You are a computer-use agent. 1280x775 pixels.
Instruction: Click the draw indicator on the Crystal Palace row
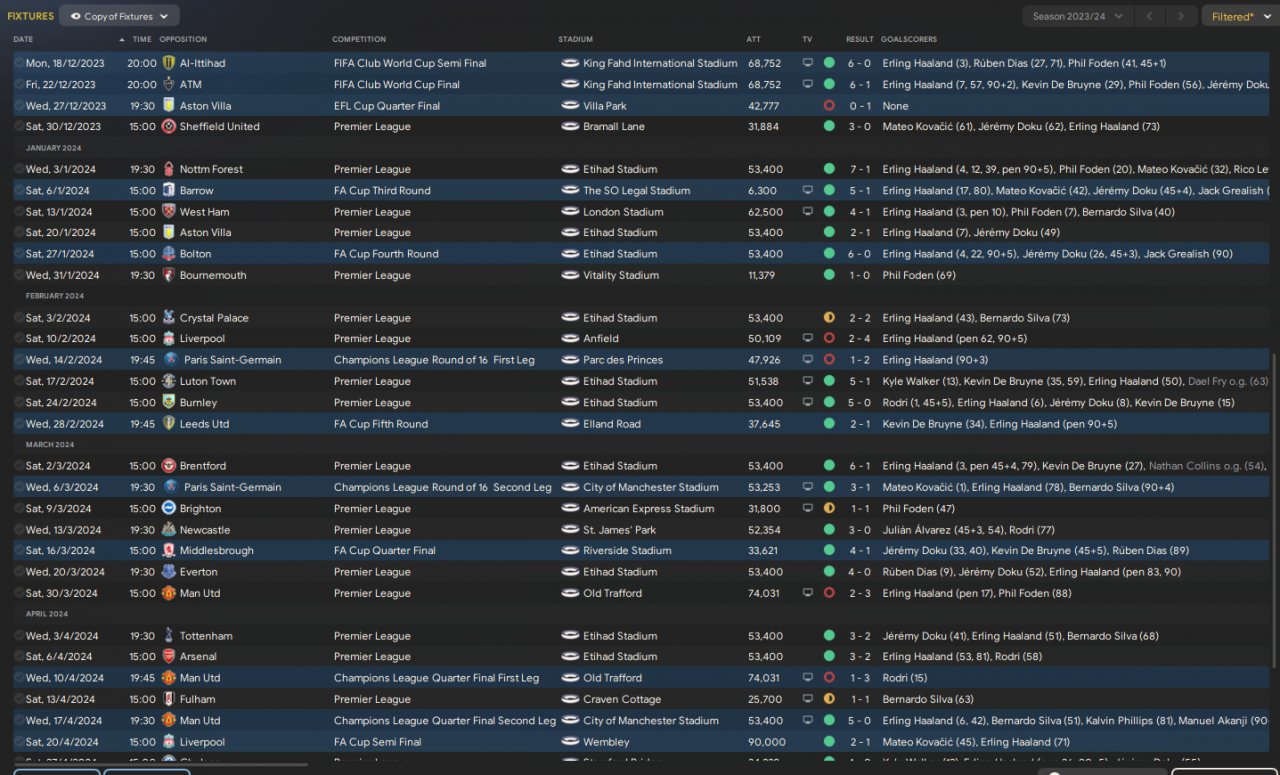click(x=829, y=318)
